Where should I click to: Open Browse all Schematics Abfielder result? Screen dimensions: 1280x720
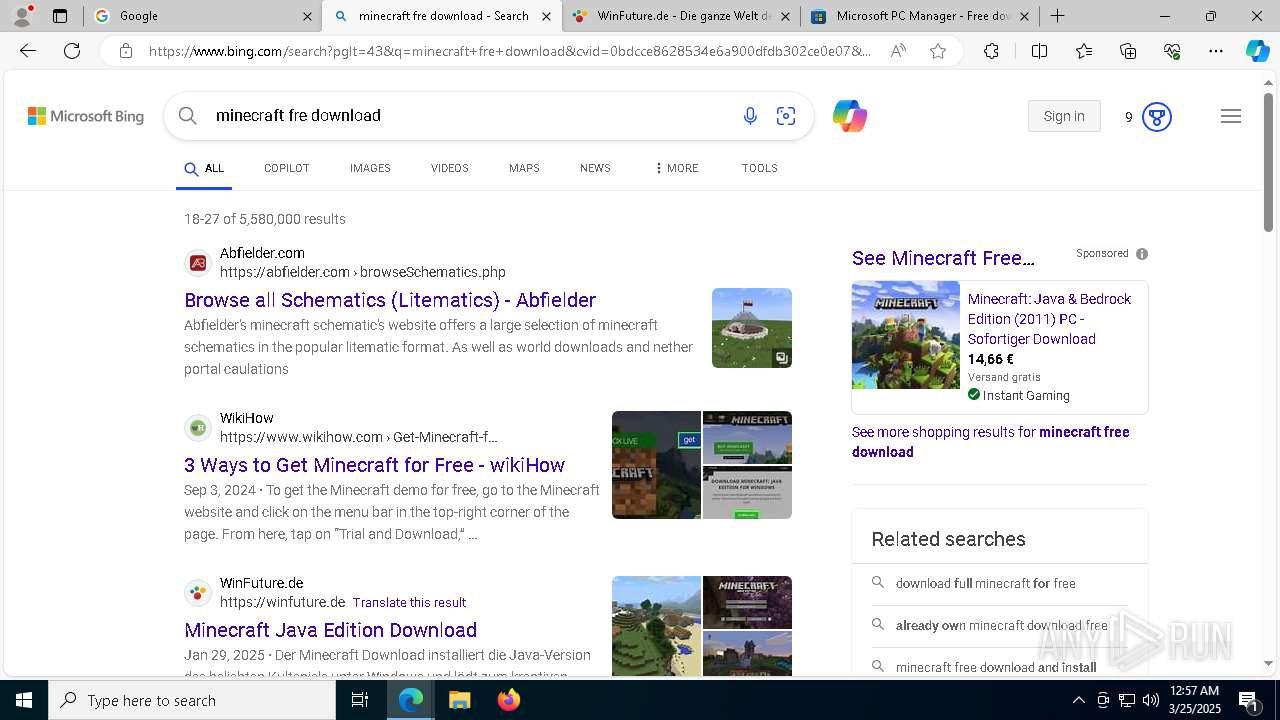click(390, 300)
